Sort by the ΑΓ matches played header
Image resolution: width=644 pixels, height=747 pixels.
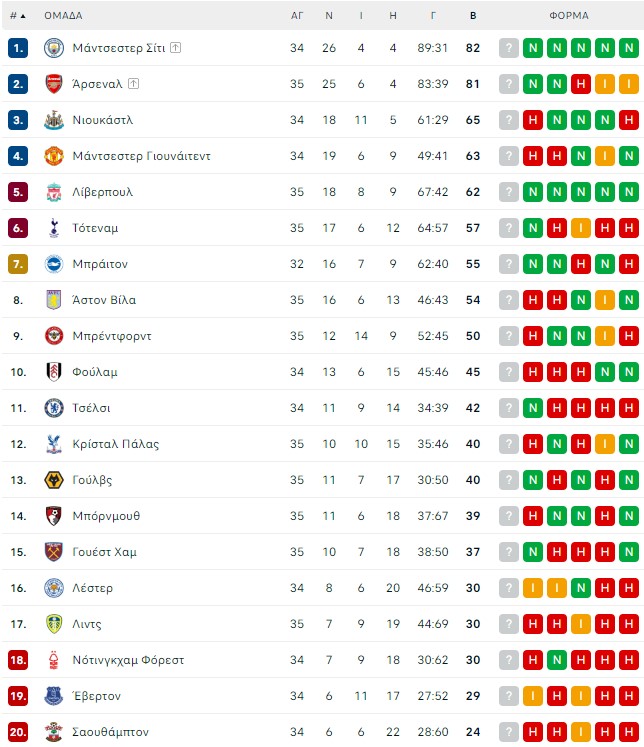pyautogui.click(x=297, y=16)
